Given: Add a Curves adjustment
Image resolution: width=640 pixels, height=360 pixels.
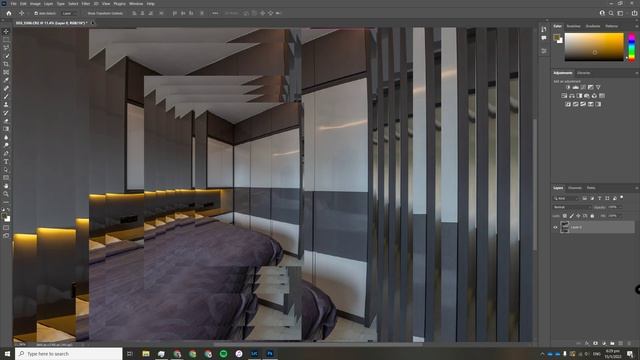Looking at the screenshot, I should [583, 87].
